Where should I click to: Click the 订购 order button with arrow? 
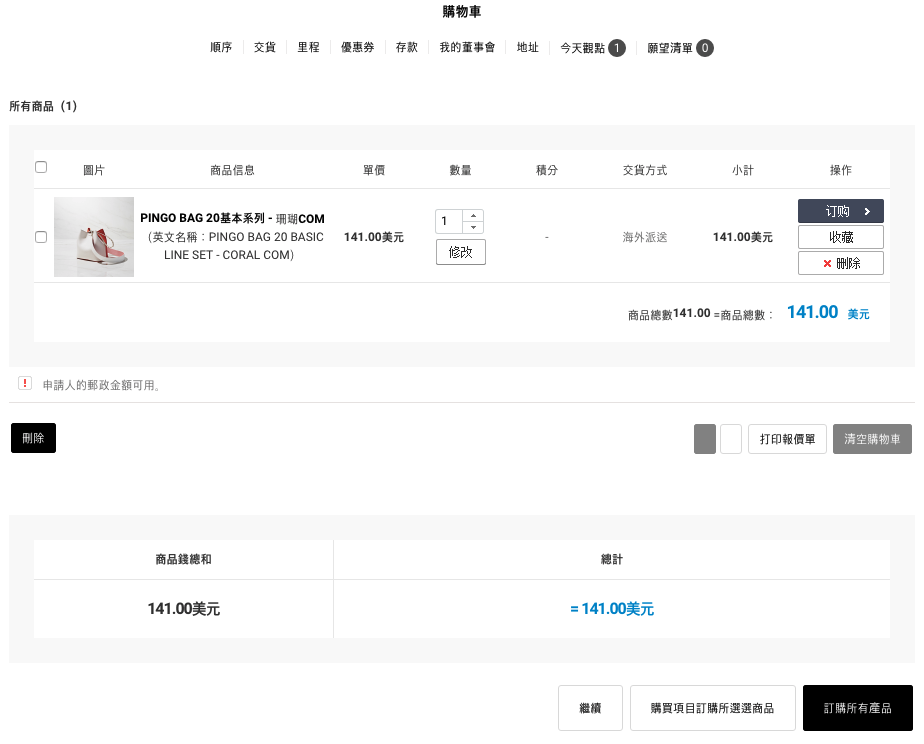pos(840,211)
